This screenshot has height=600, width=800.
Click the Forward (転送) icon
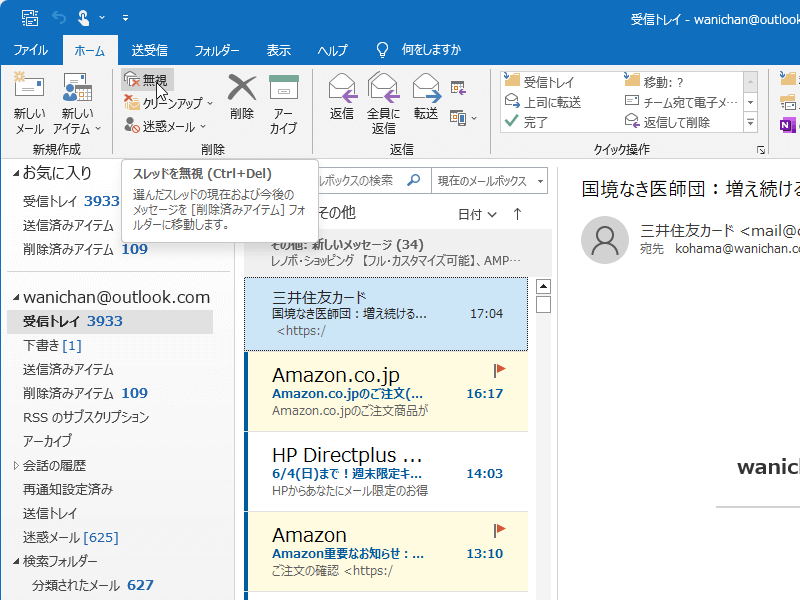[x=426, y=88]
